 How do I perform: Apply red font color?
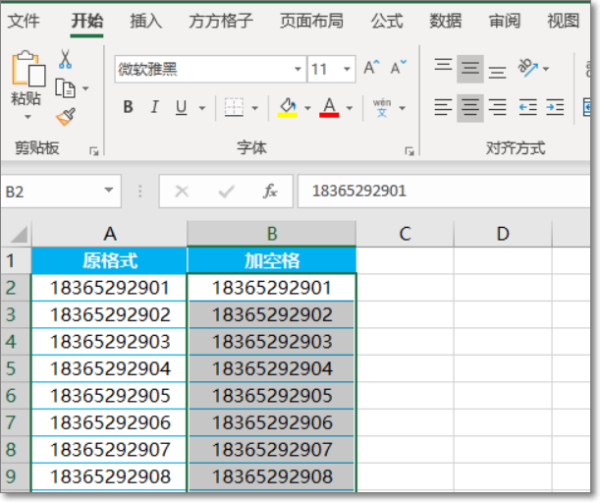(x=329, y=108)
